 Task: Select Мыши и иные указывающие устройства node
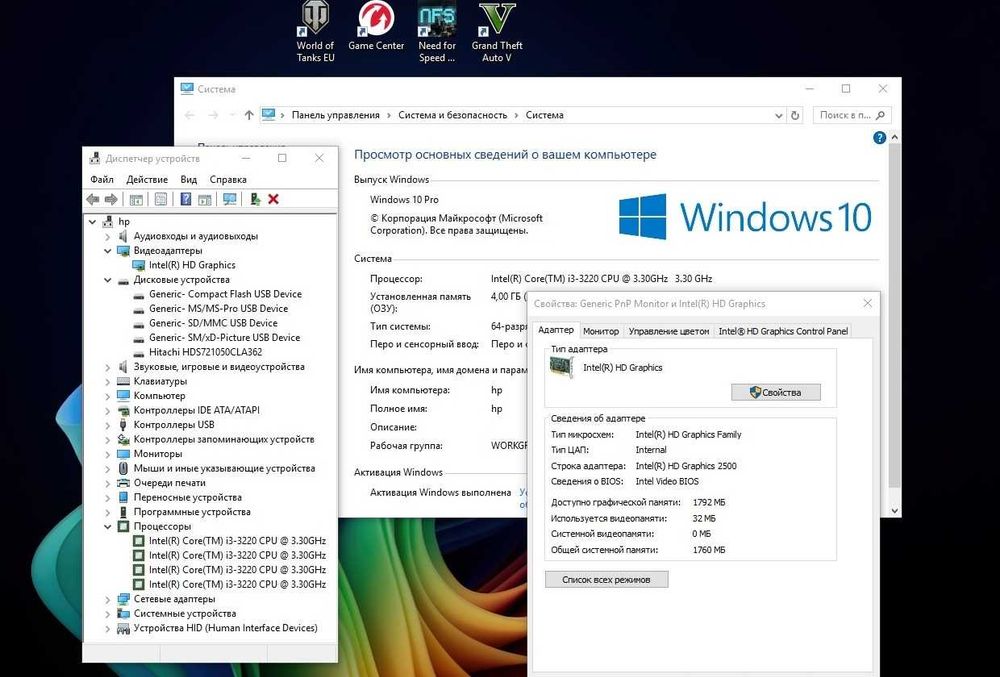click(x=224, y=469)
